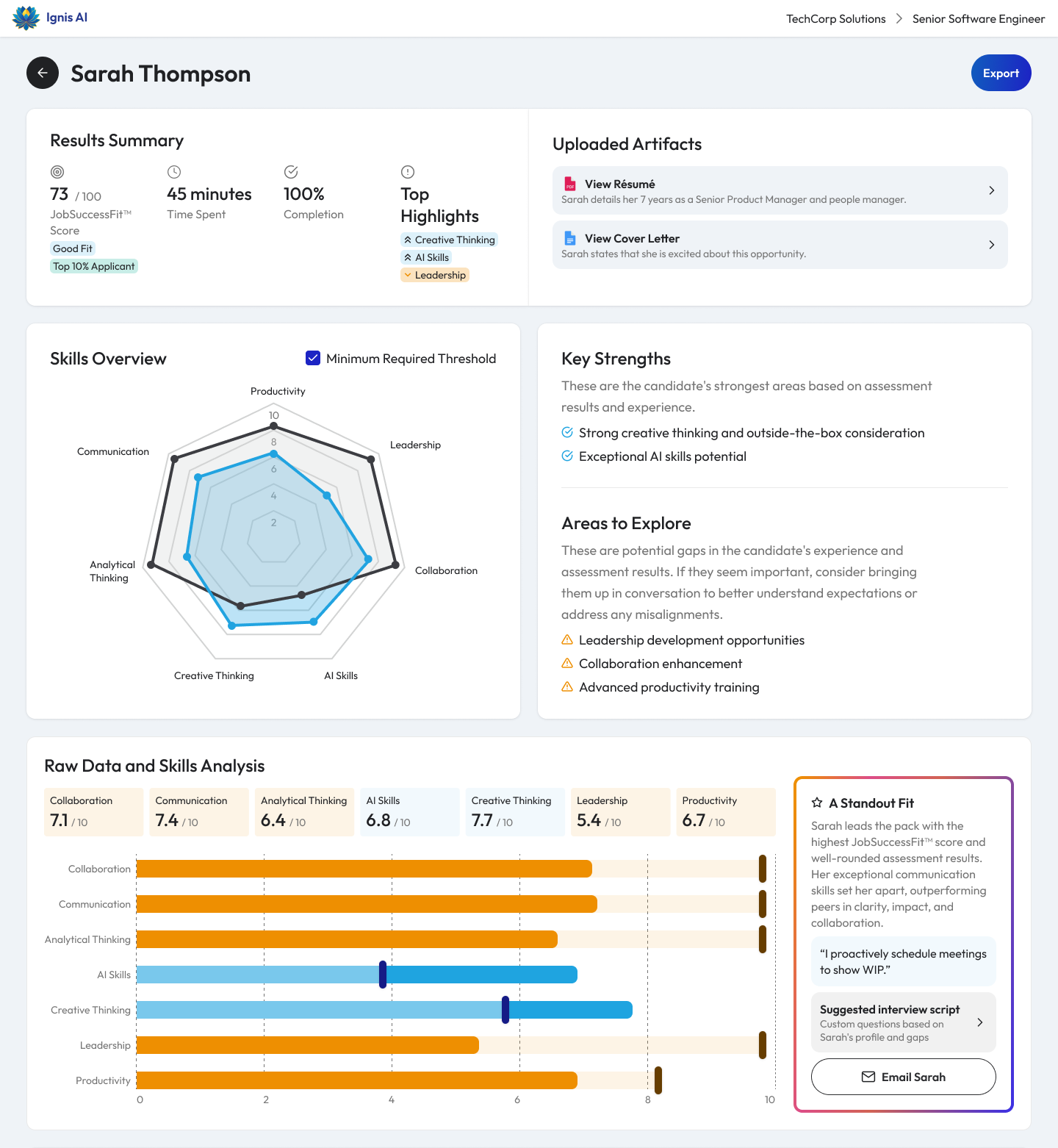Viewport: 1058px width, 1148px height.
Task: Click the Export button
Action: (1001, 73)
